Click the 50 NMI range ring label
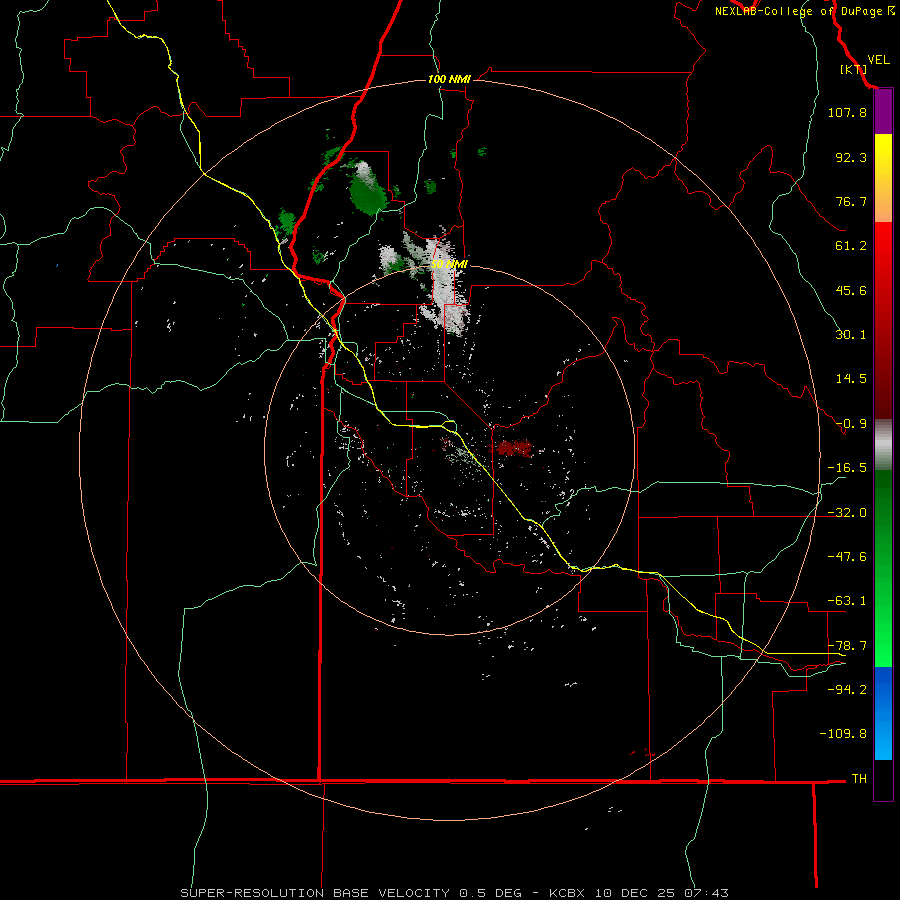The height and width of the screenshot is (900, 900). pos(449,265)
